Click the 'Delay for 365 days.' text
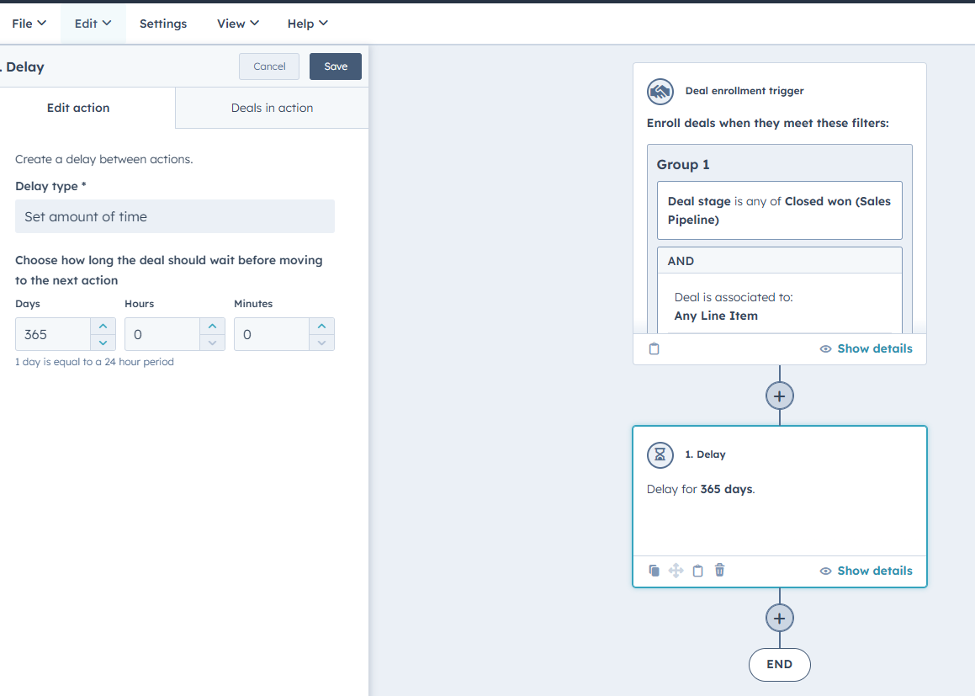The image size is (977, 697). (701, 489)
